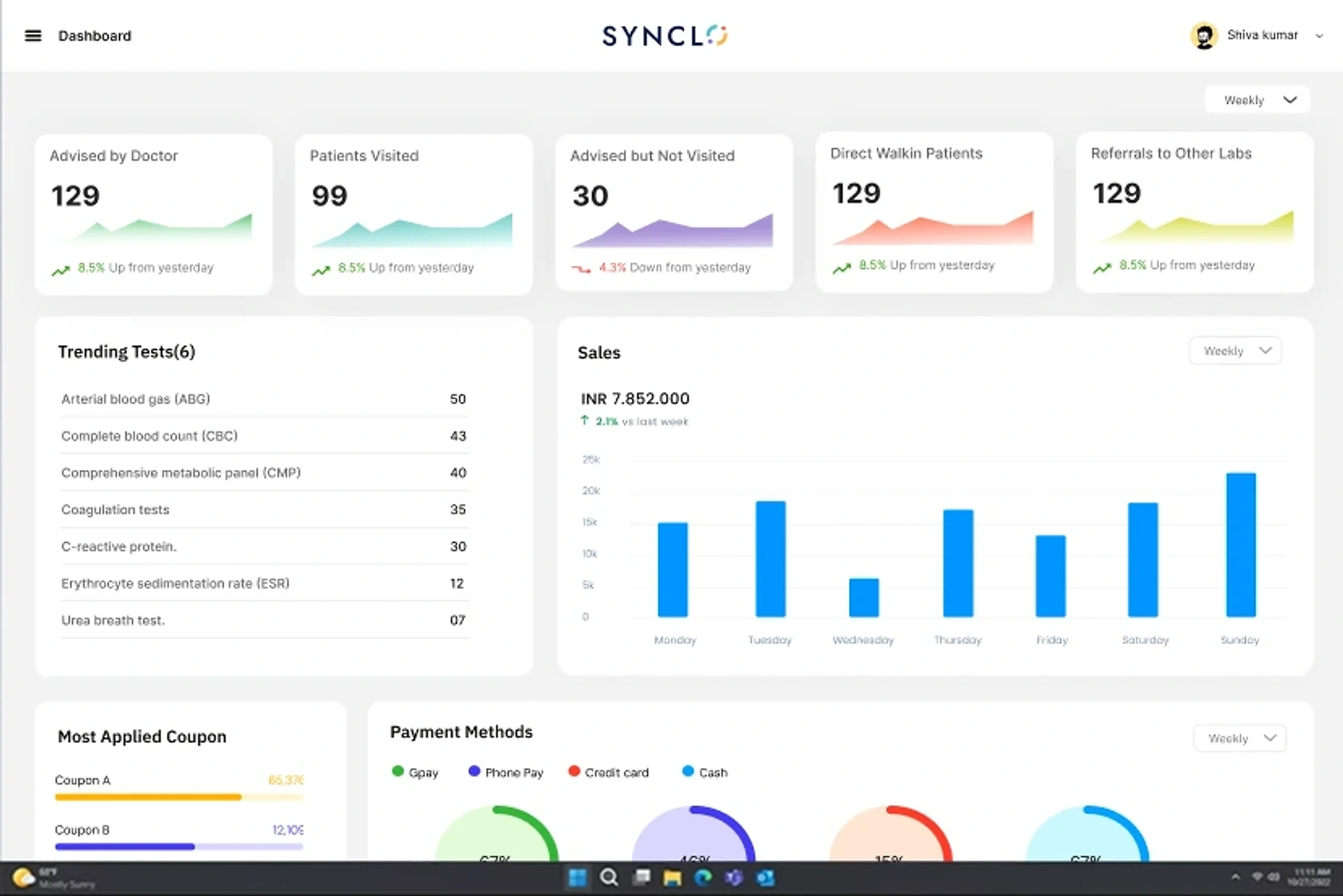This screenshot has height=896, width=1343.
Task: Click the Thursday sales bar
Action: coord(958,563)
